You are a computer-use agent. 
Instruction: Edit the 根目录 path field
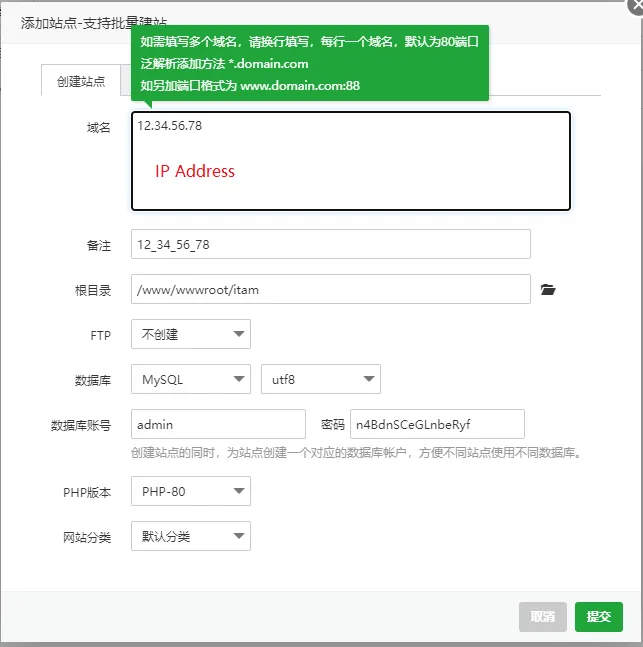click(x=331, y=289)
